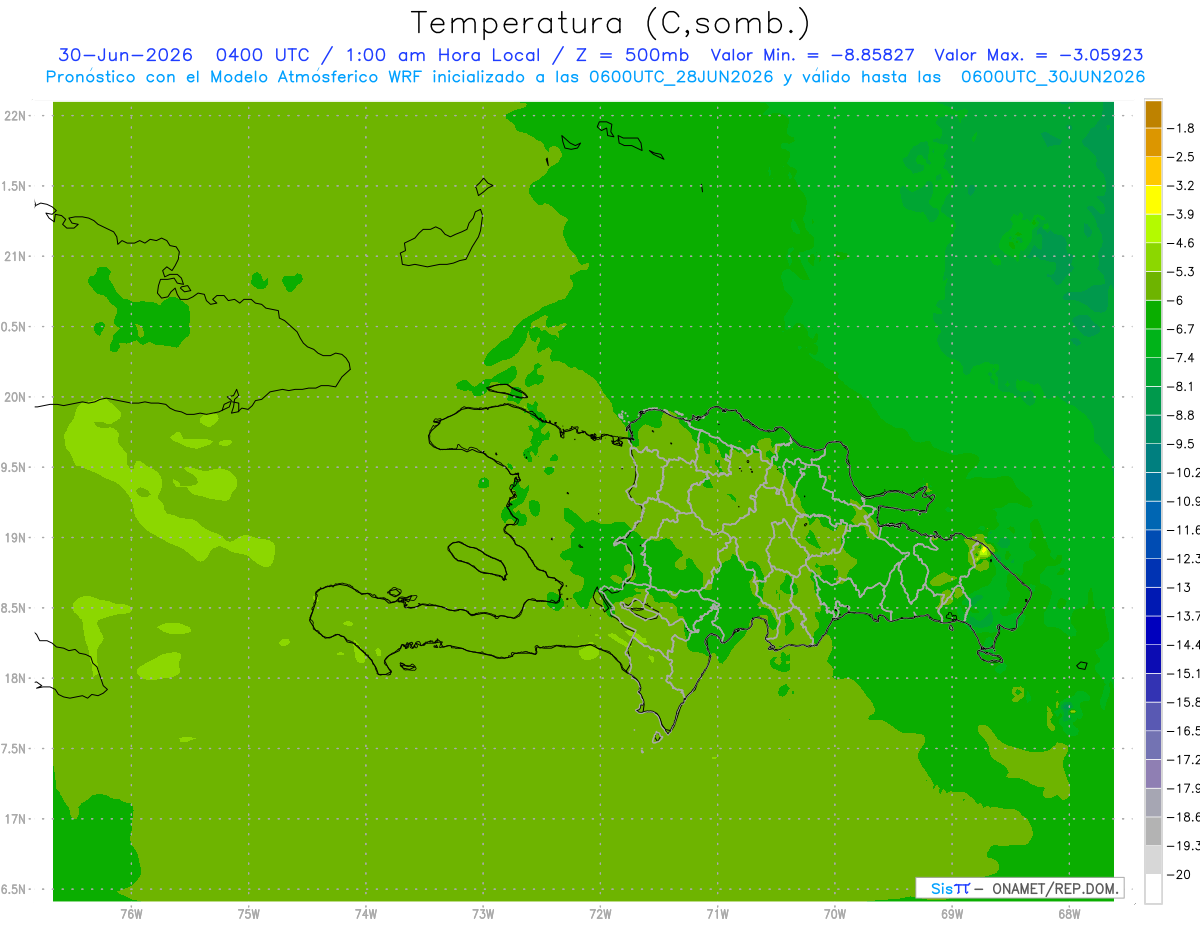Click the lime swatch between -3.9 and -4.6
The height and width of the screenshot is (927, 1200).
(x=1153, y=229)
